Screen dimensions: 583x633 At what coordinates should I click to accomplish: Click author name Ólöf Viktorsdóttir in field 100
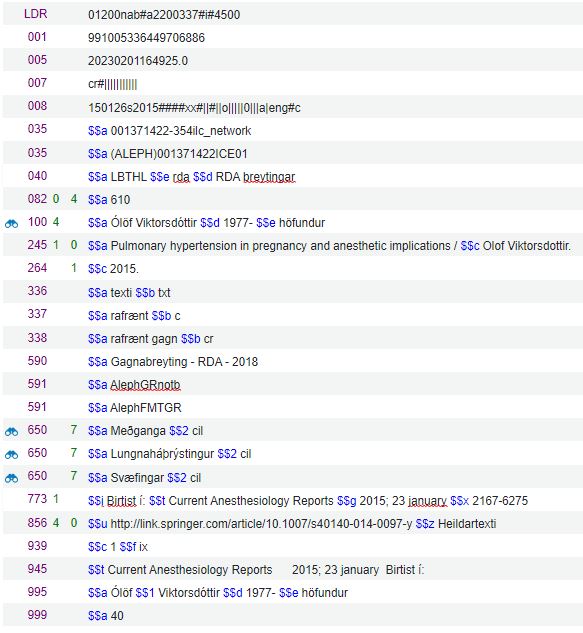(x=154, y=223)
